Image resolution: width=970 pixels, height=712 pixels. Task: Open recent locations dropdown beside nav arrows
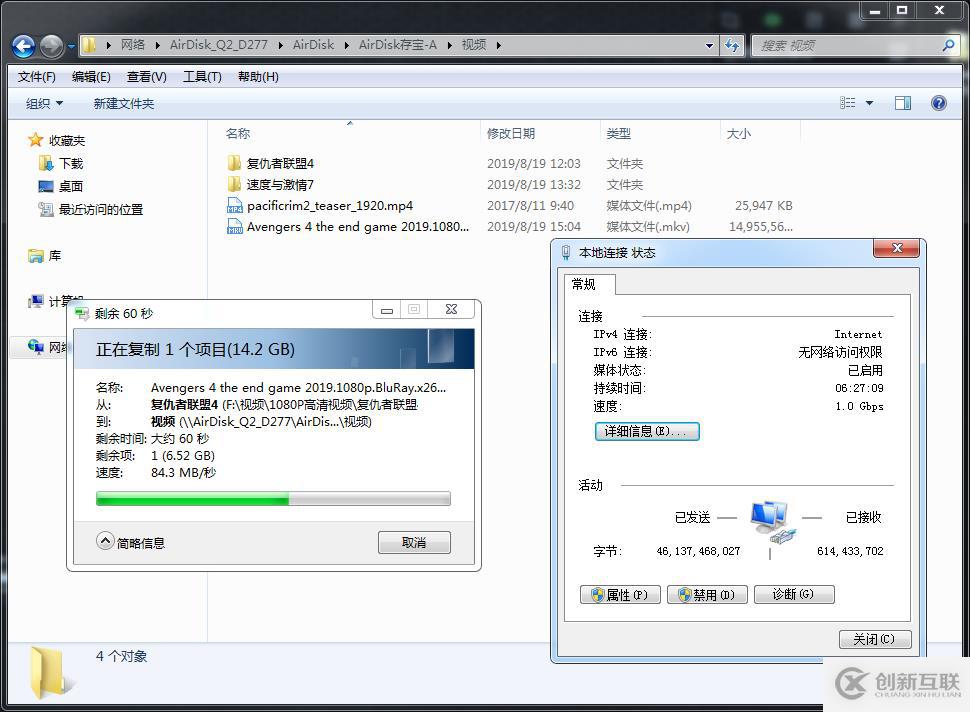click(71, 46)
